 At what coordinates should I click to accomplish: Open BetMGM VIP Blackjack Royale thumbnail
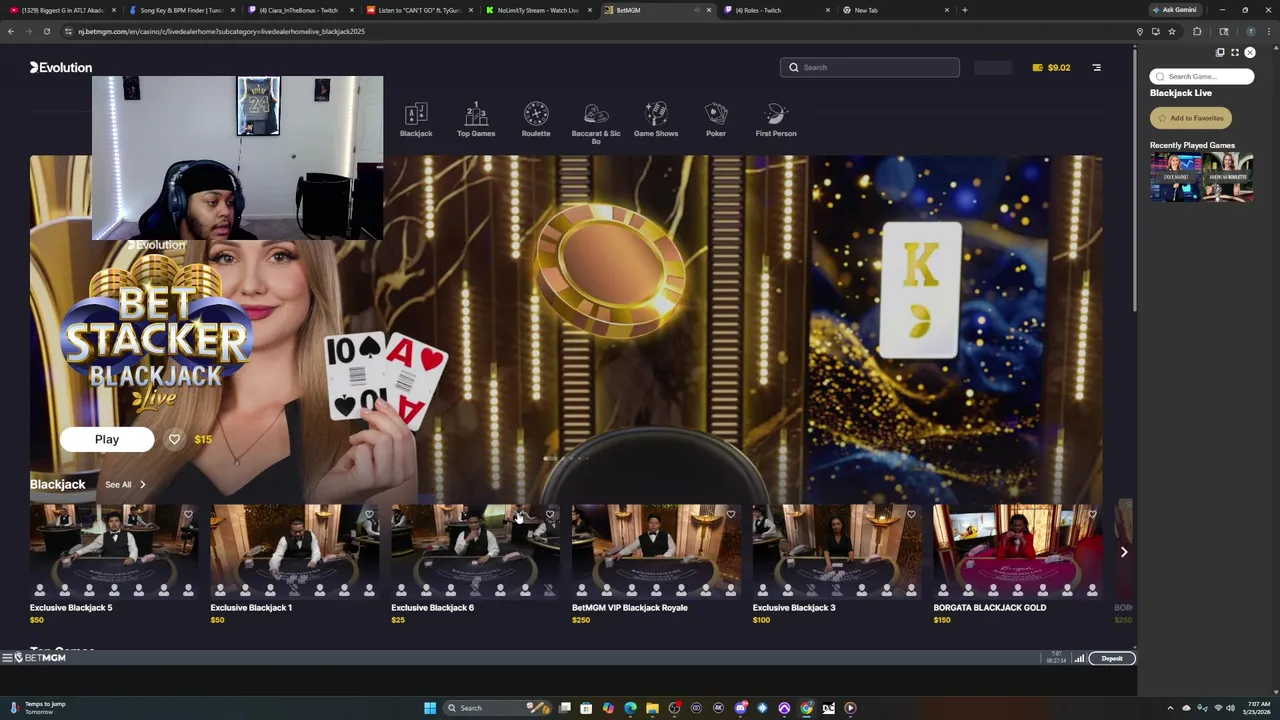[656, 551]
